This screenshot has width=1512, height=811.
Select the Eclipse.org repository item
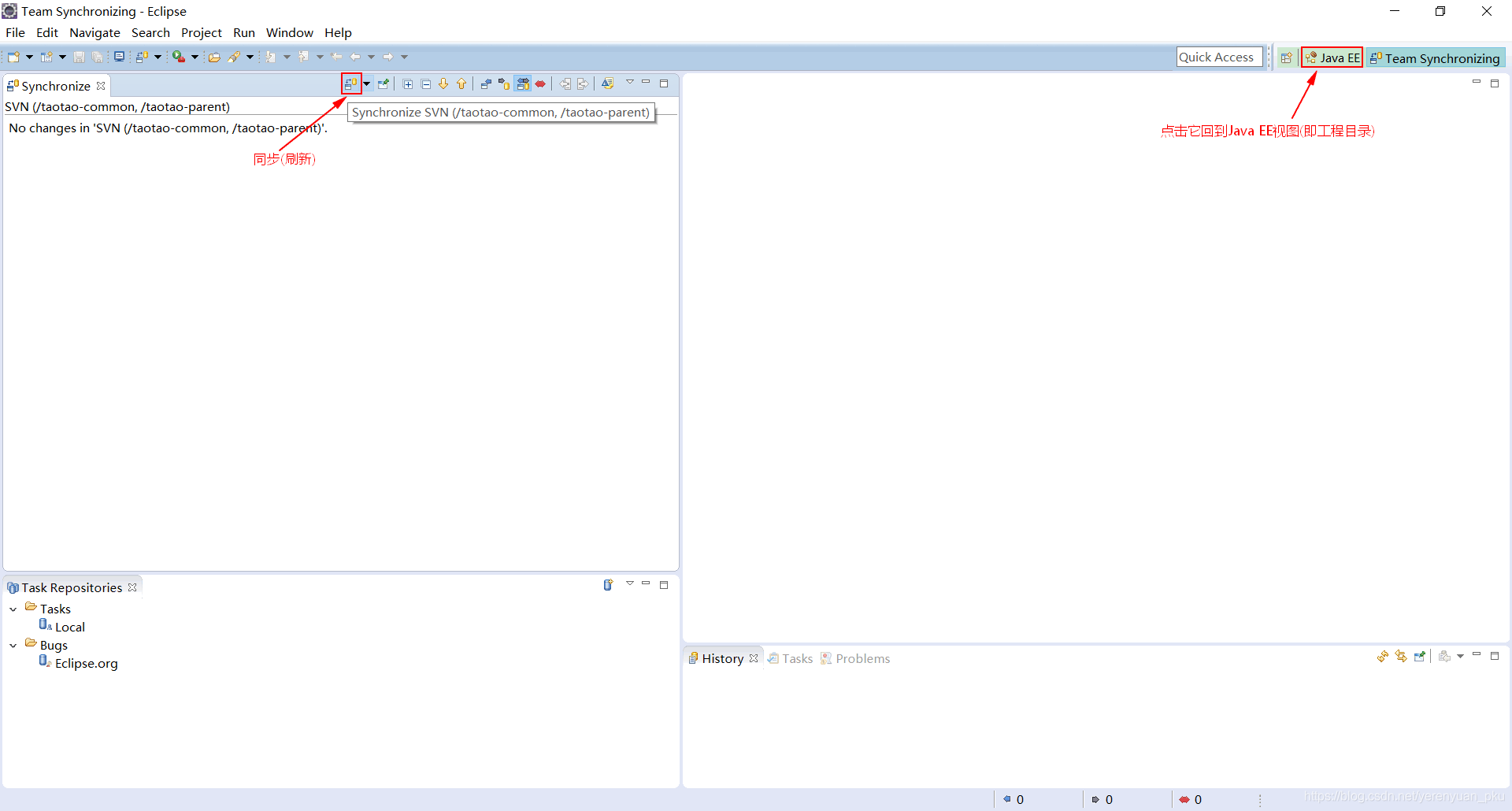79,663
